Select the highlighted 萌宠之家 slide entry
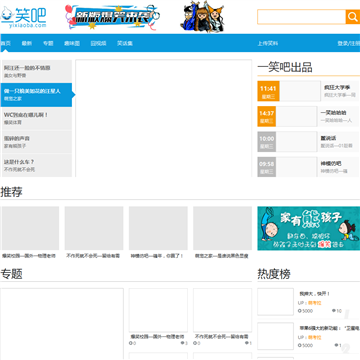The height and width of the screenshot is (360, 360). [37, 95]
